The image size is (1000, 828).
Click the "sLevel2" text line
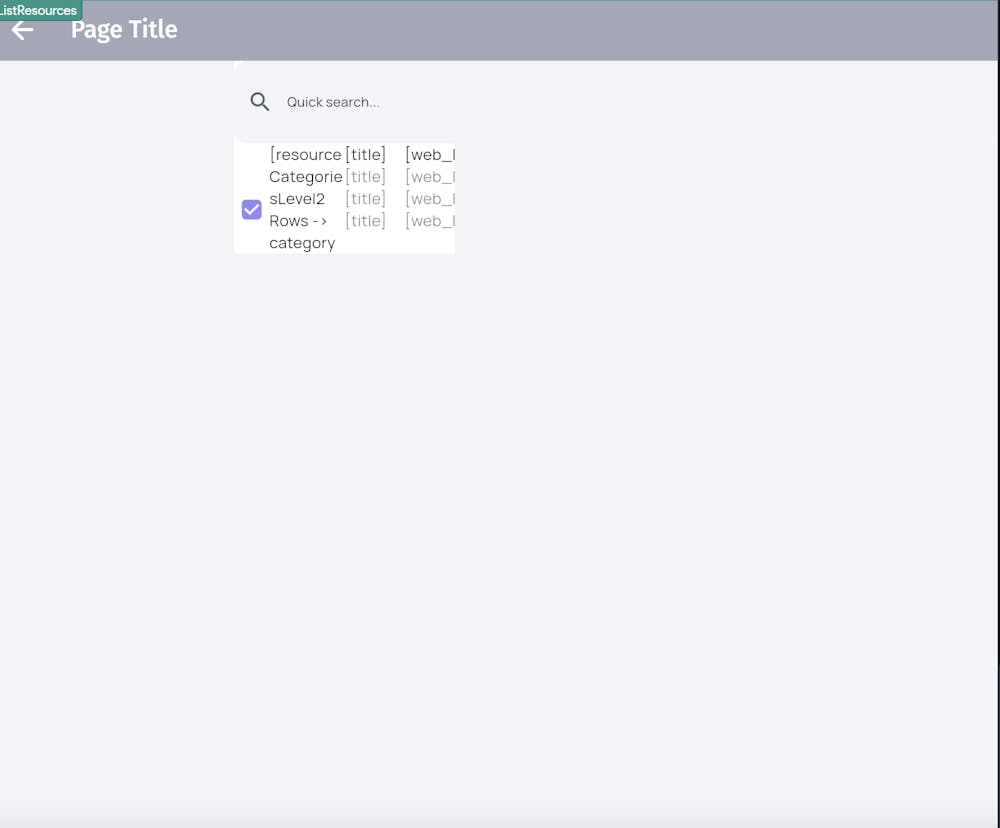coord(297,199)
